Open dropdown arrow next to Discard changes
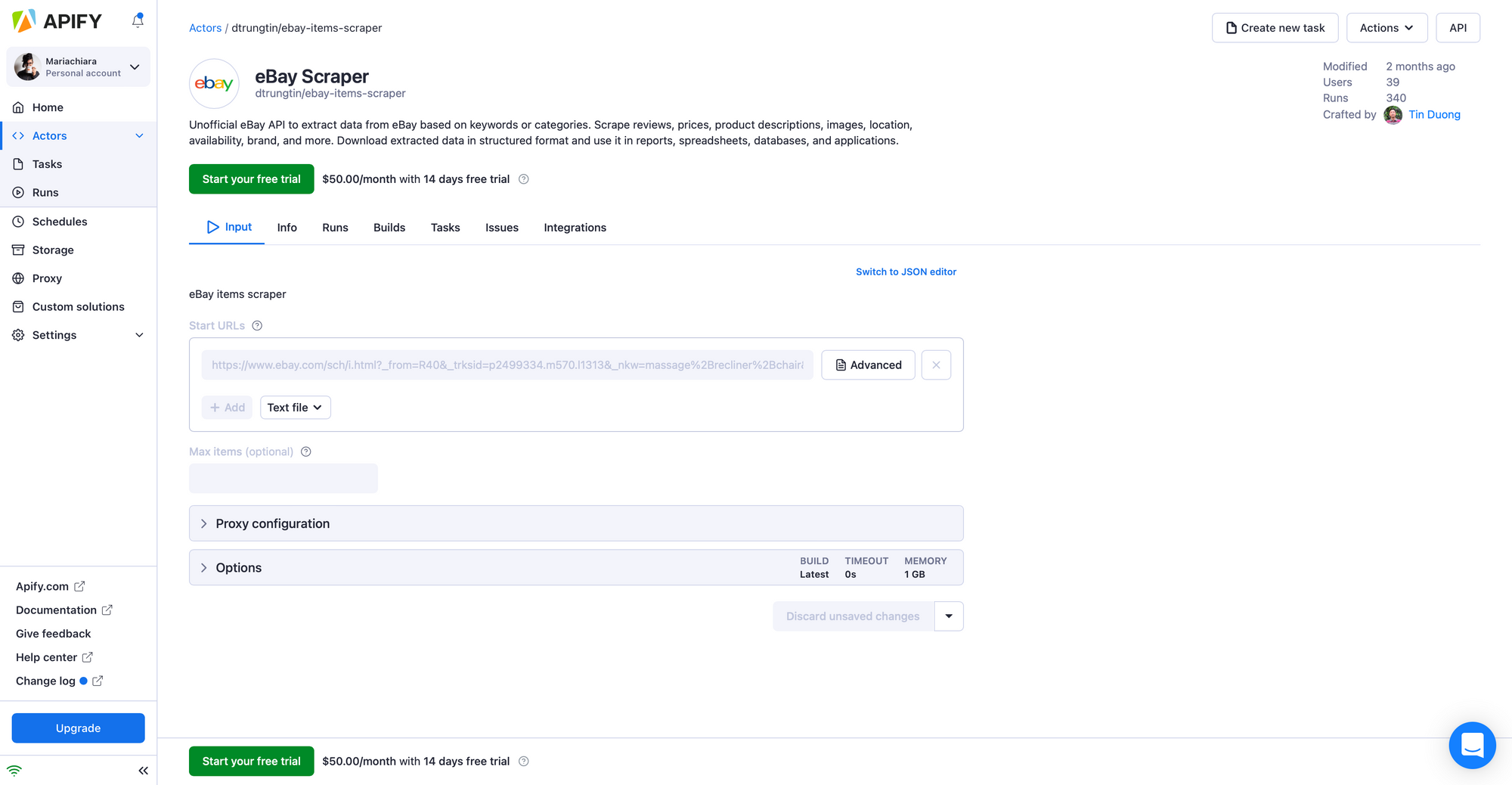1512x785 pixels. 949,616
